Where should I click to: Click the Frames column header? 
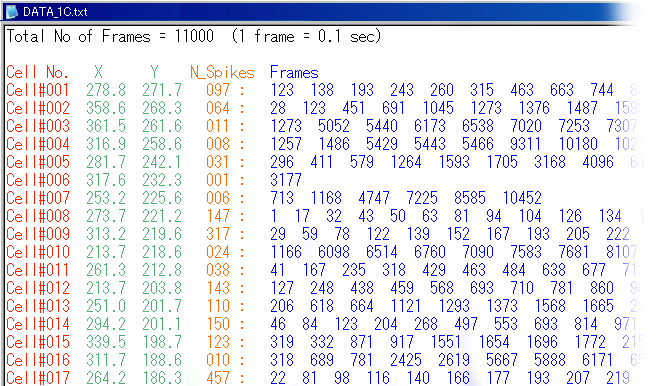tap(294, 72)
